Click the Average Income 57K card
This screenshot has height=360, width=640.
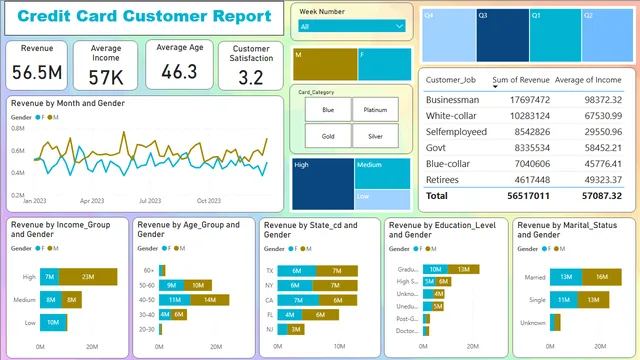[x=106, y=65]
